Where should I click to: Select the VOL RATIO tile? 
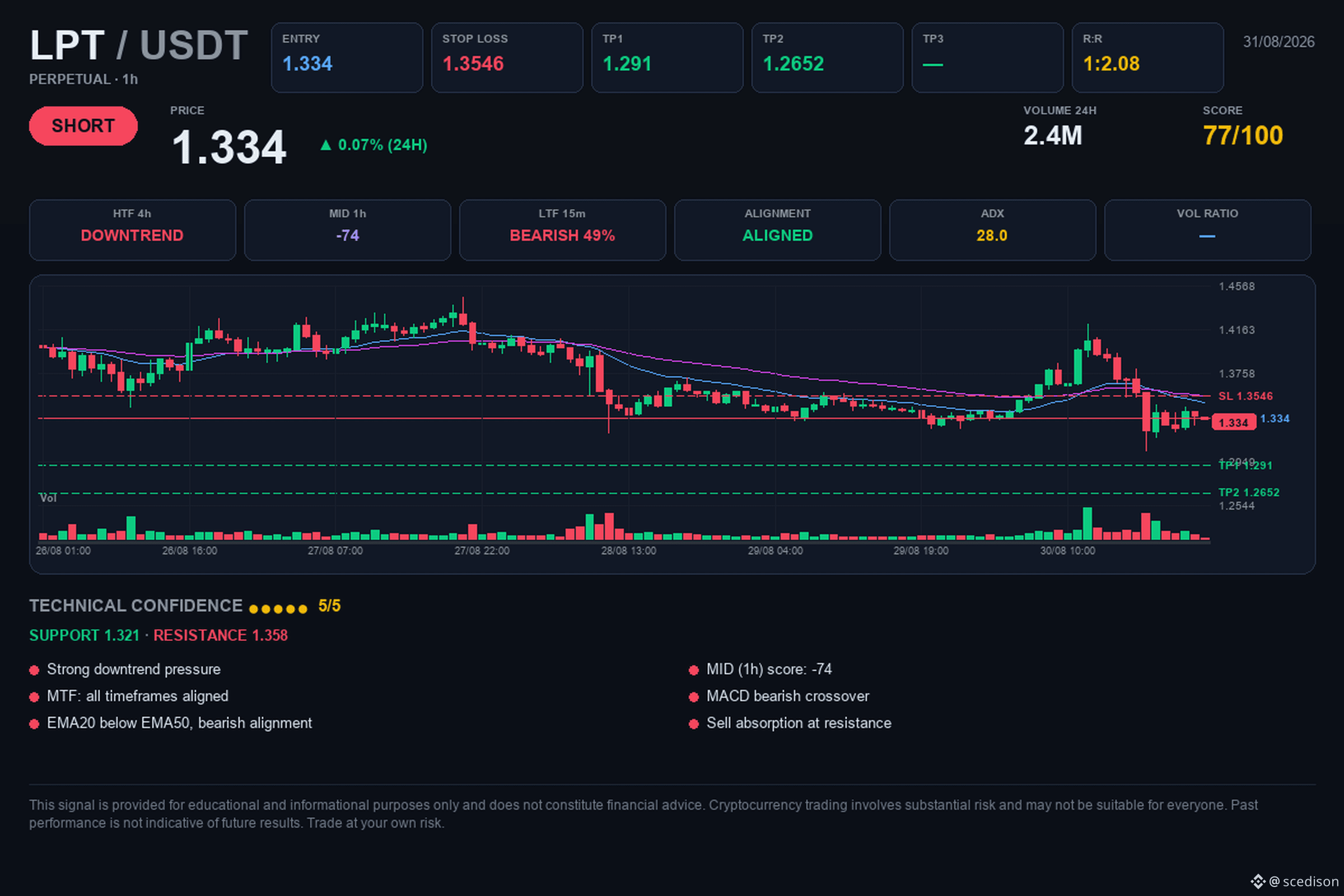click(x=1207, y=230)
